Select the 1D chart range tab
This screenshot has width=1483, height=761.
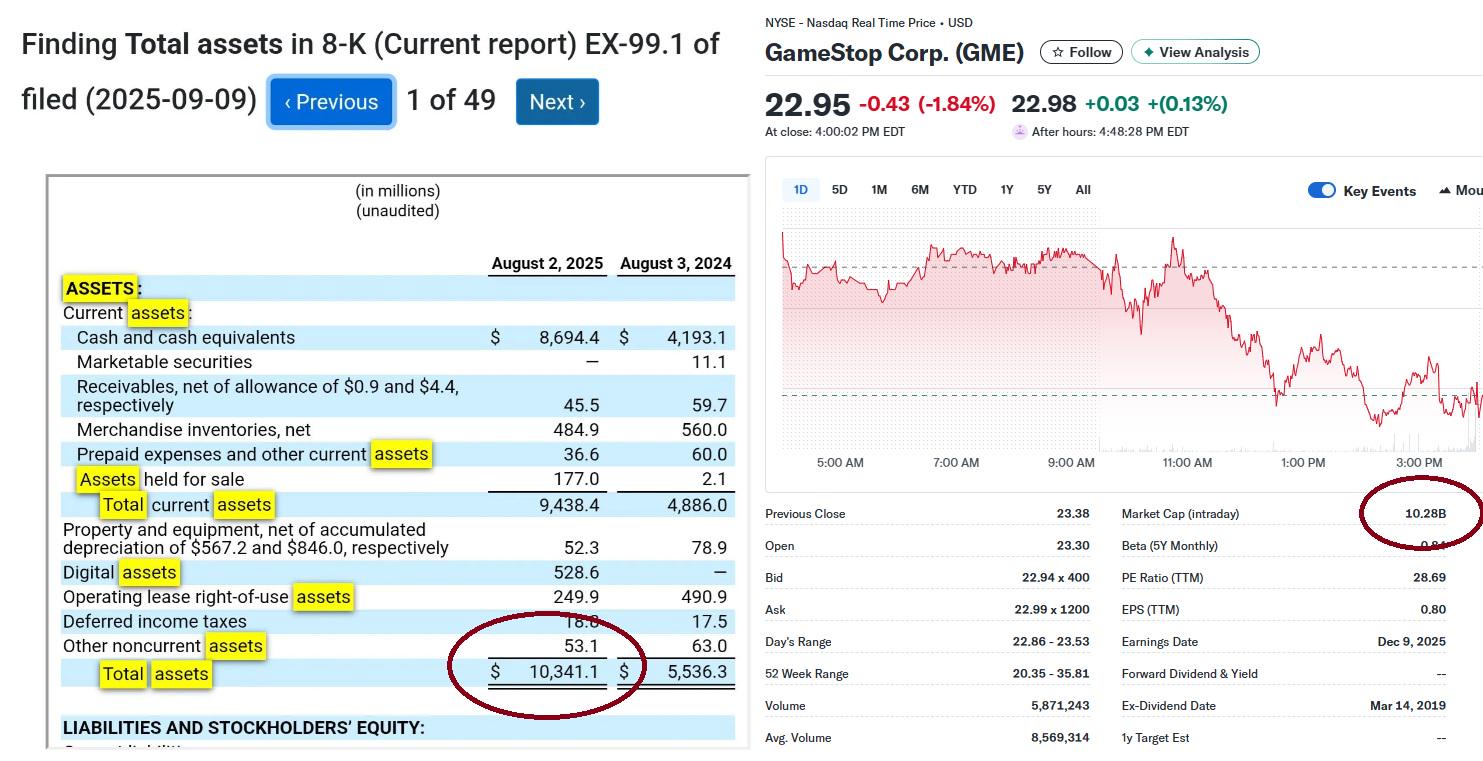(x=801, y=190)
